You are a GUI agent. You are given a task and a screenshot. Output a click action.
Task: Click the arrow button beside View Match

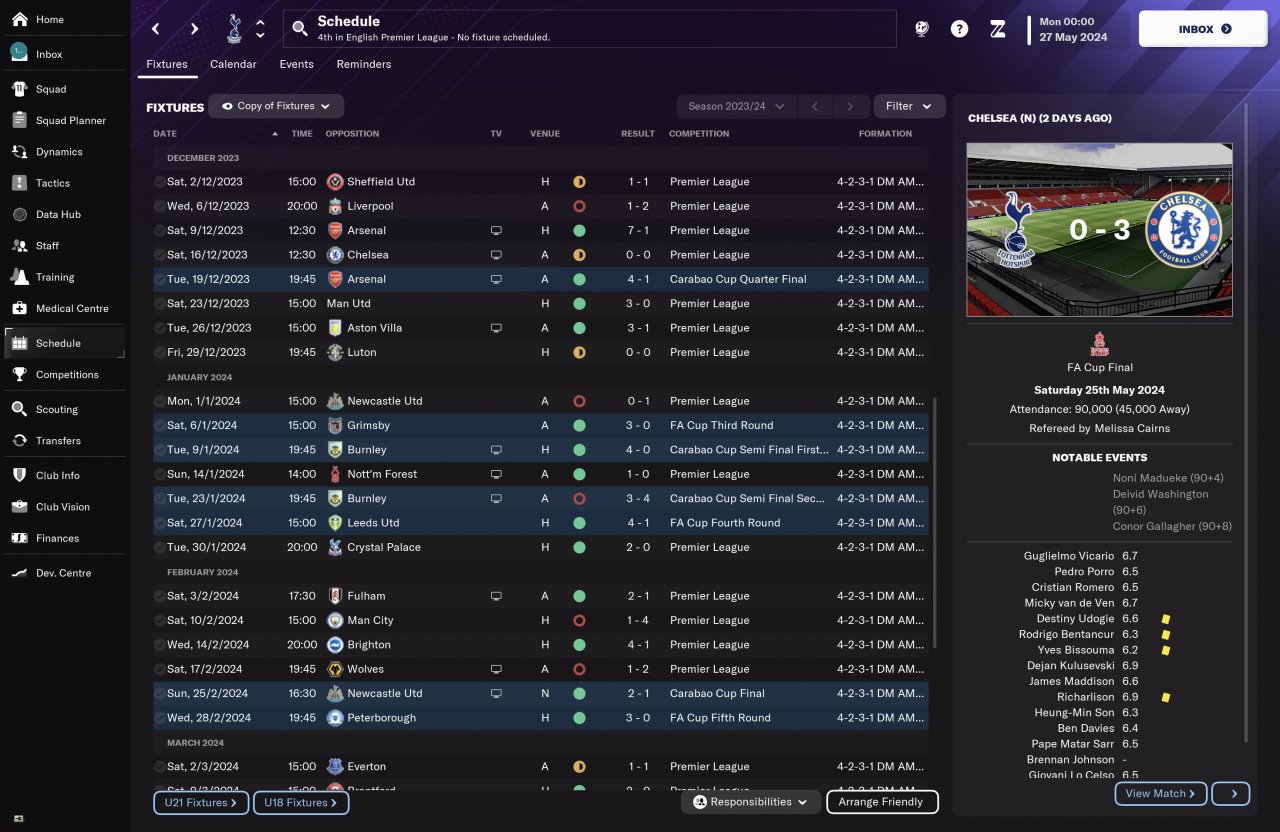click(1232, 794)
